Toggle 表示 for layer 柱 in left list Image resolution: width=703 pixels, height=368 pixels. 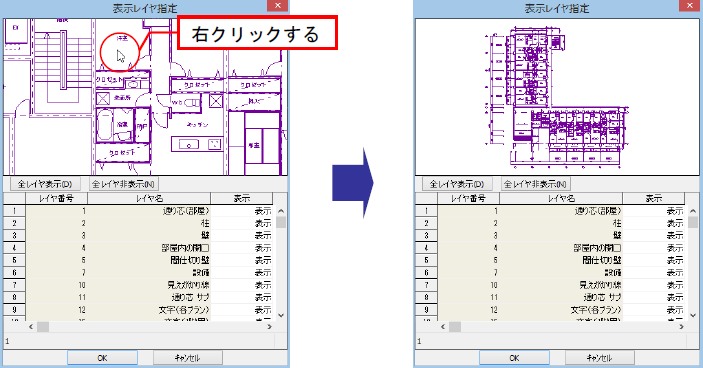pos(242,223)
